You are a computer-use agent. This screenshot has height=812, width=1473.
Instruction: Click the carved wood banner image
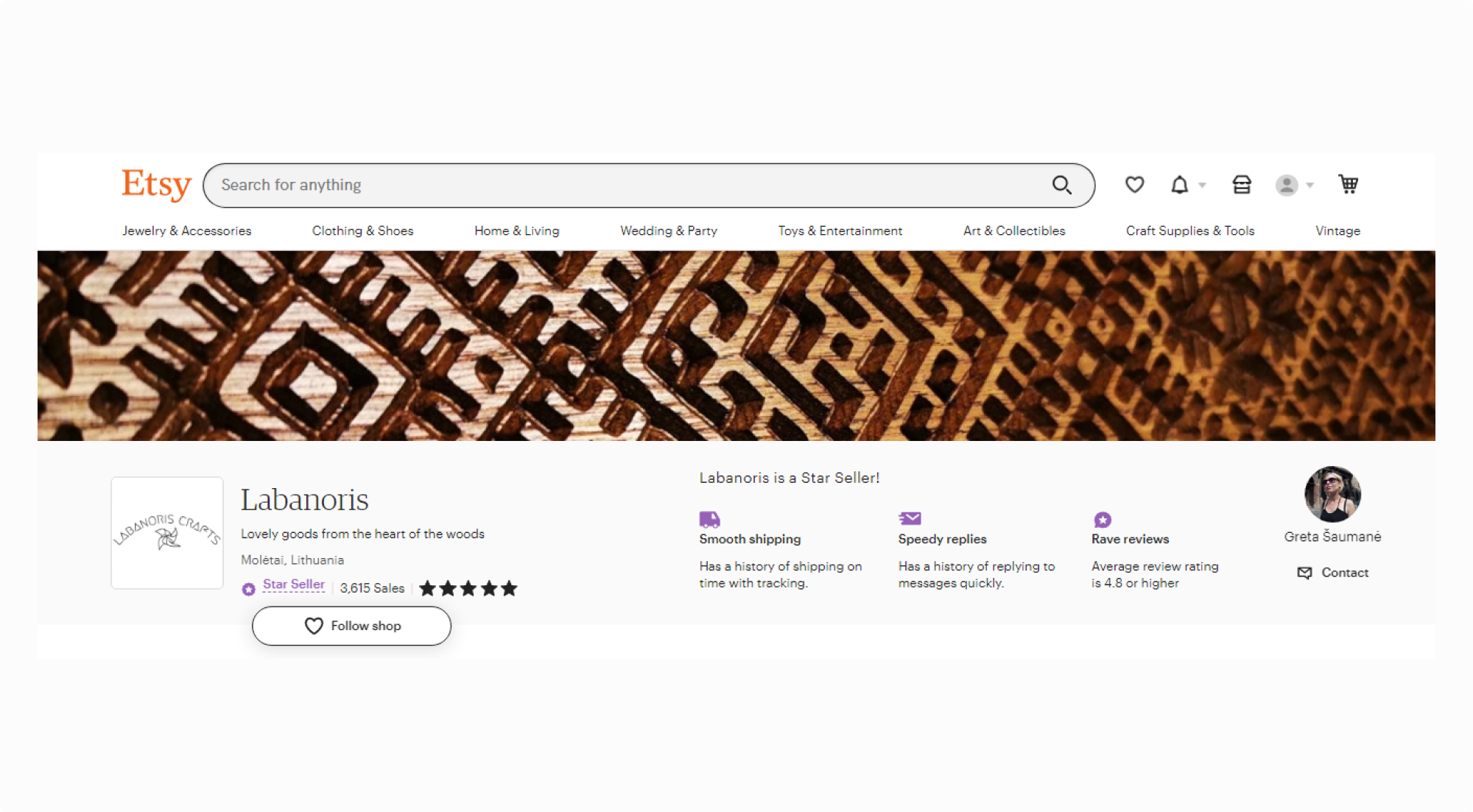[x=736, y=346]
